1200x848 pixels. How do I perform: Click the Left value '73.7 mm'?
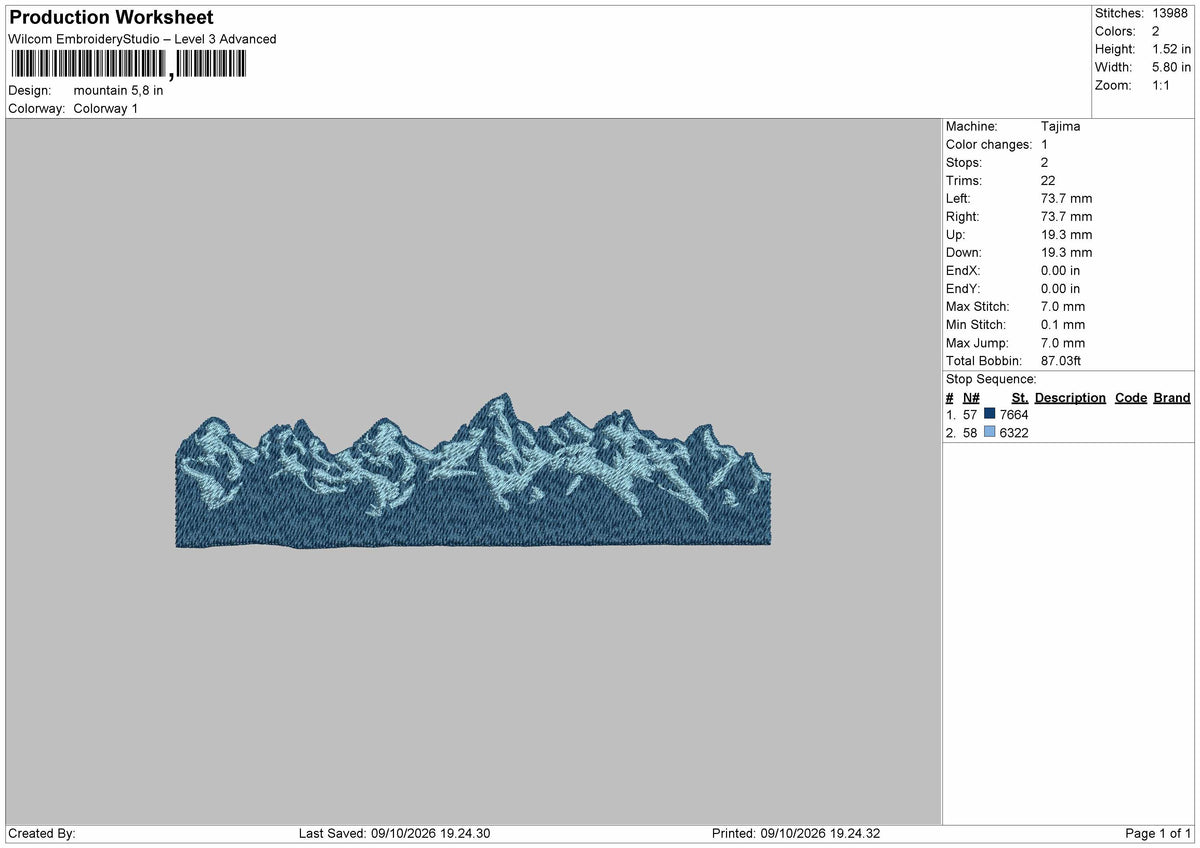pyautogui.click(x=1067, y=198)
